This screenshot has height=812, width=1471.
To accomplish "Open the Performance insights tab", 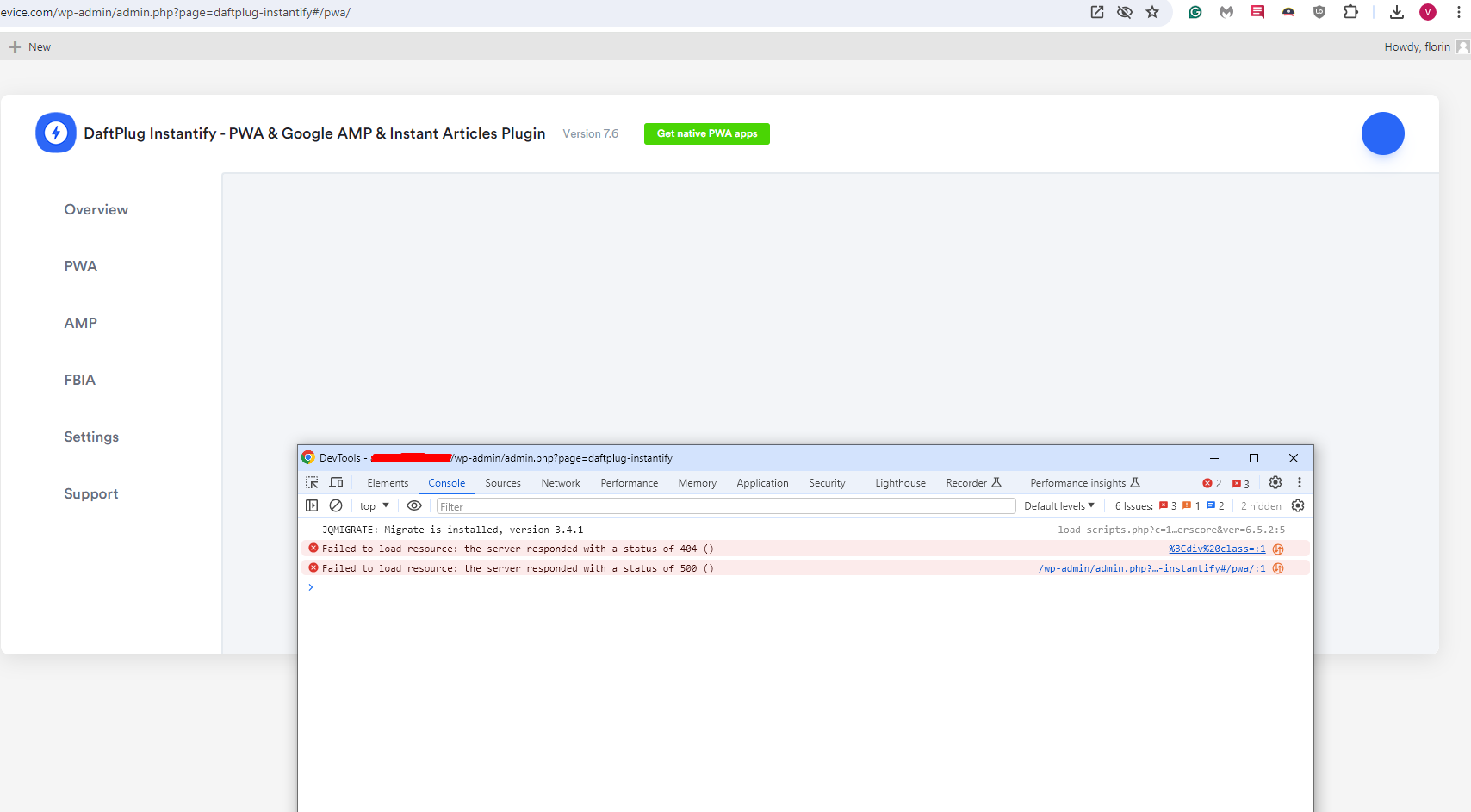I will coord(1085,483).
